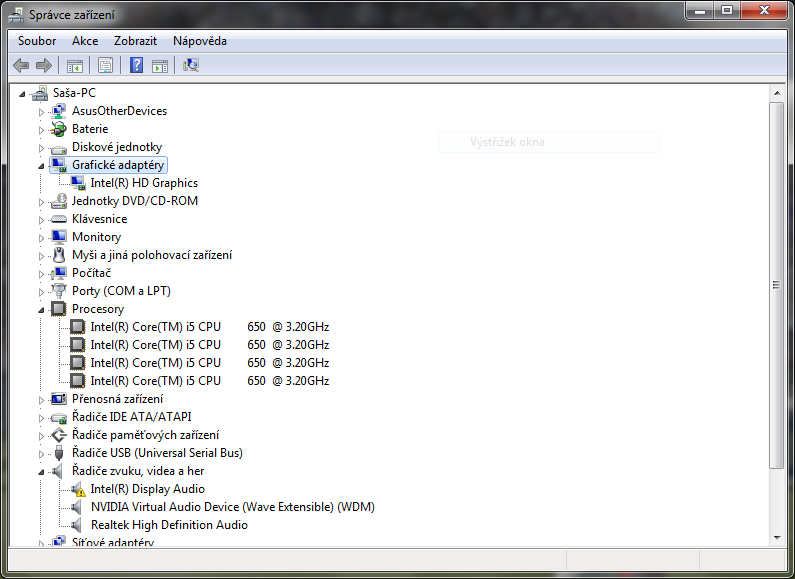Click the Diskové jednotky drive icon

[59, 148]
